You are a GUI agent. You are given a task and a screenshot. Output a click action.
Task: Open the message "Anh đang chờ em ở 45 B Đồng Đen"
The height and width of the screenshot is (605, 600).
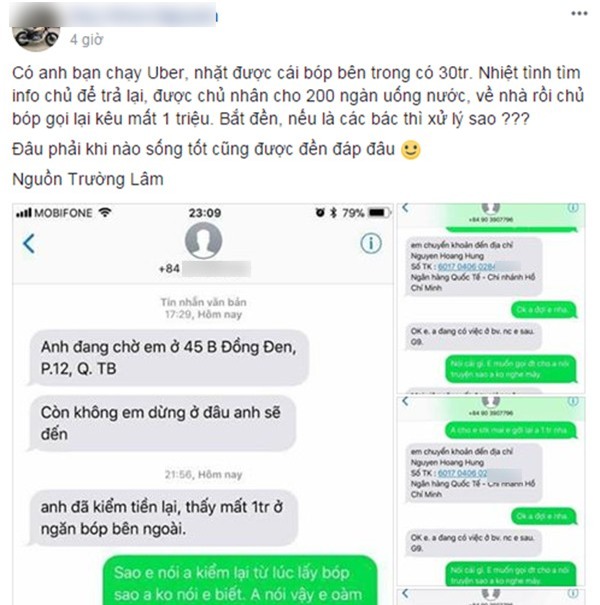point(169,357)
